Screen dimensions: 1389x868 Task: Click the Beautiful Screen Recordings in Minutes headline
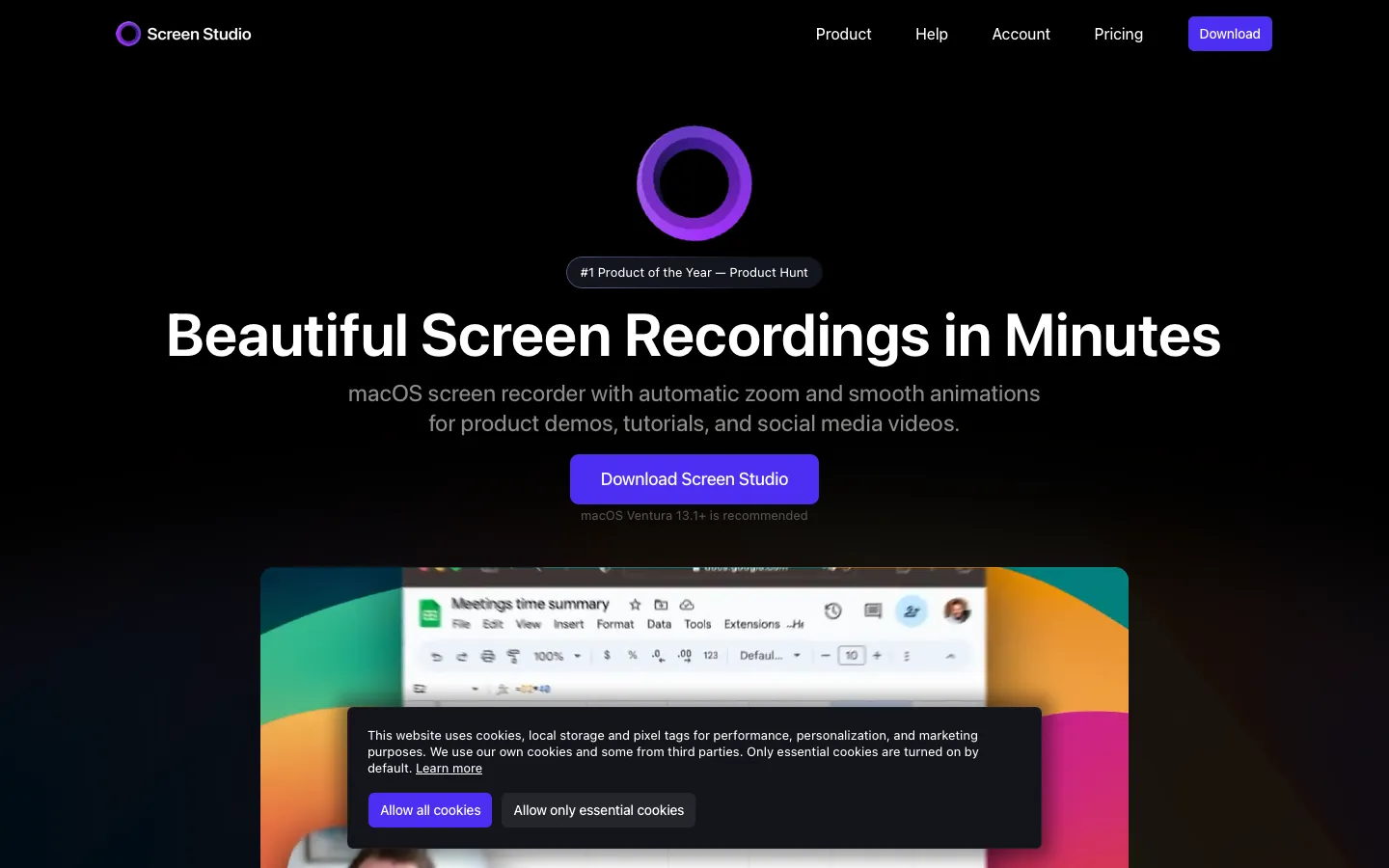point(694,336)
